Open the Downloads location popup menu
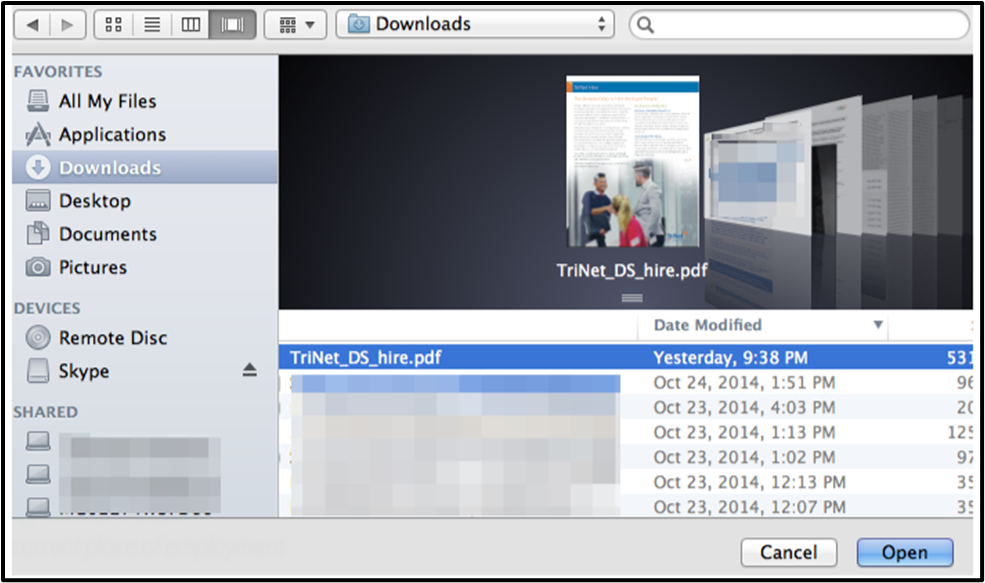Image resolution: width=985 pixels, height=583 pixels. (475, 24)
